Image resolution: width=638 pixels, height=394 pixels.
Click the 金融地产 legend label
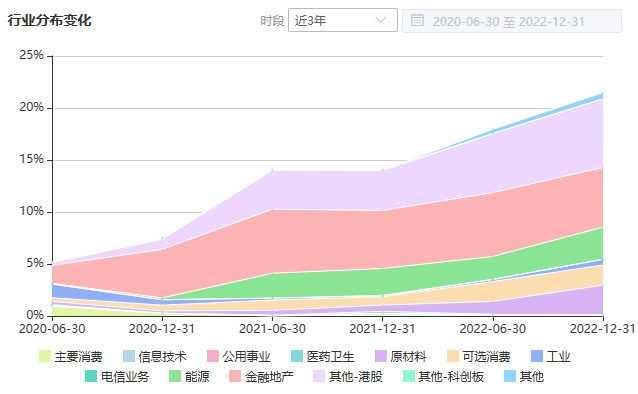pyautogui.click(x=269, y=376)
